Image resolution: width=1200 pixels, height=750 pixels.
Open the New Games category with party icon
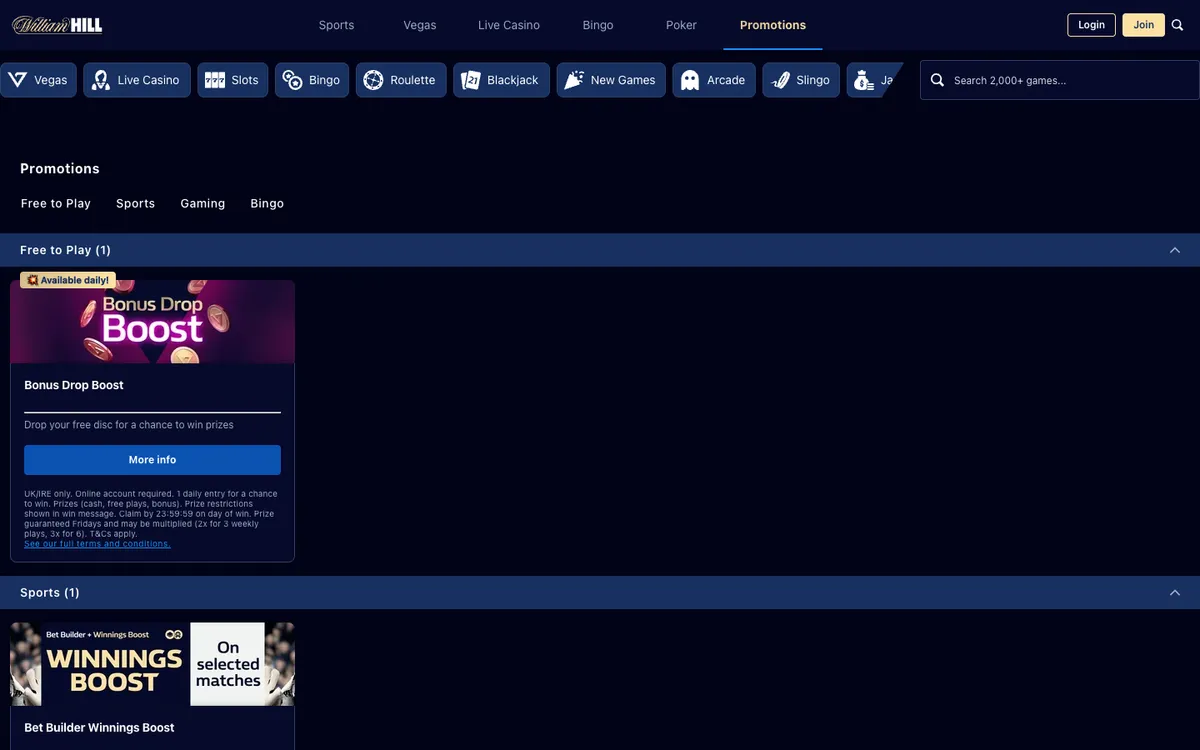tap(611, 80)
